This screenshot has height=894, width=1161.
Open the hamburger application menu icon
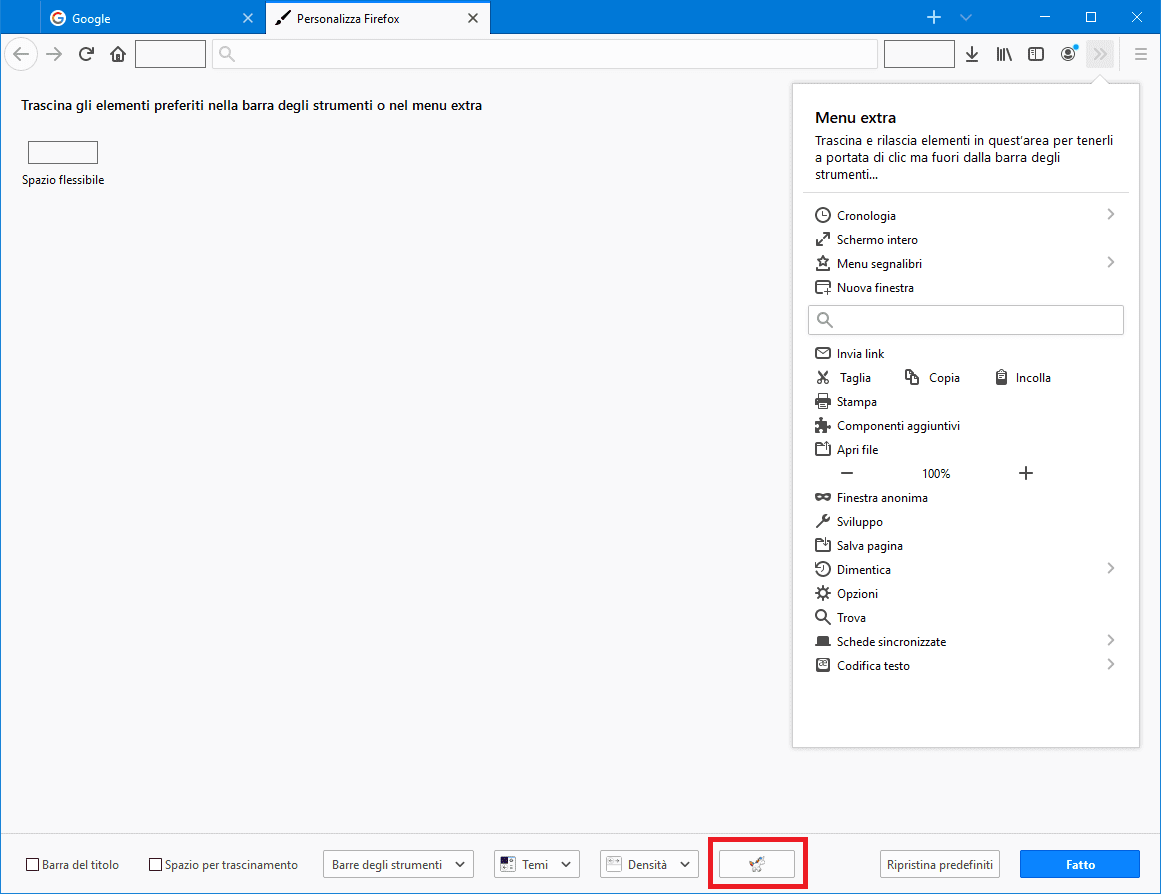click(x=1141, y=54)
